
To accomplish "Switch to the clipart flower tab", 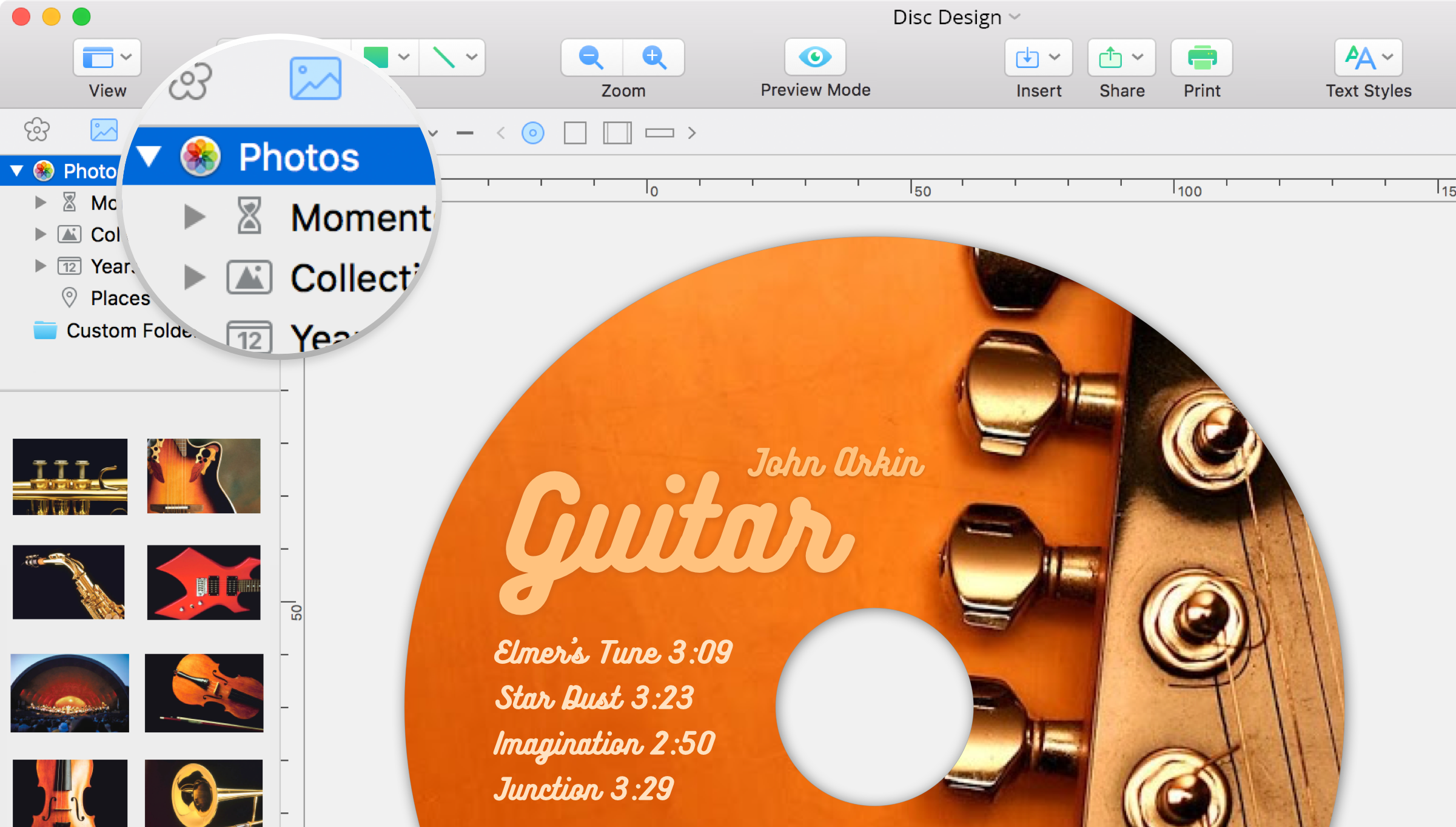I will pos(37,130).
